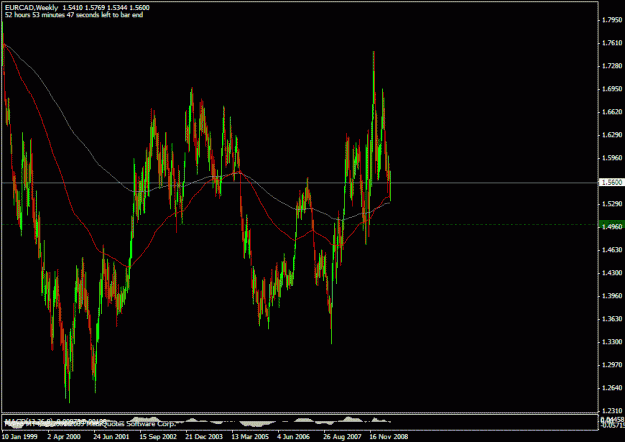Click the 4 Jun 2006 time axis label
Screen dimensions: 625x442
(294, 436)
